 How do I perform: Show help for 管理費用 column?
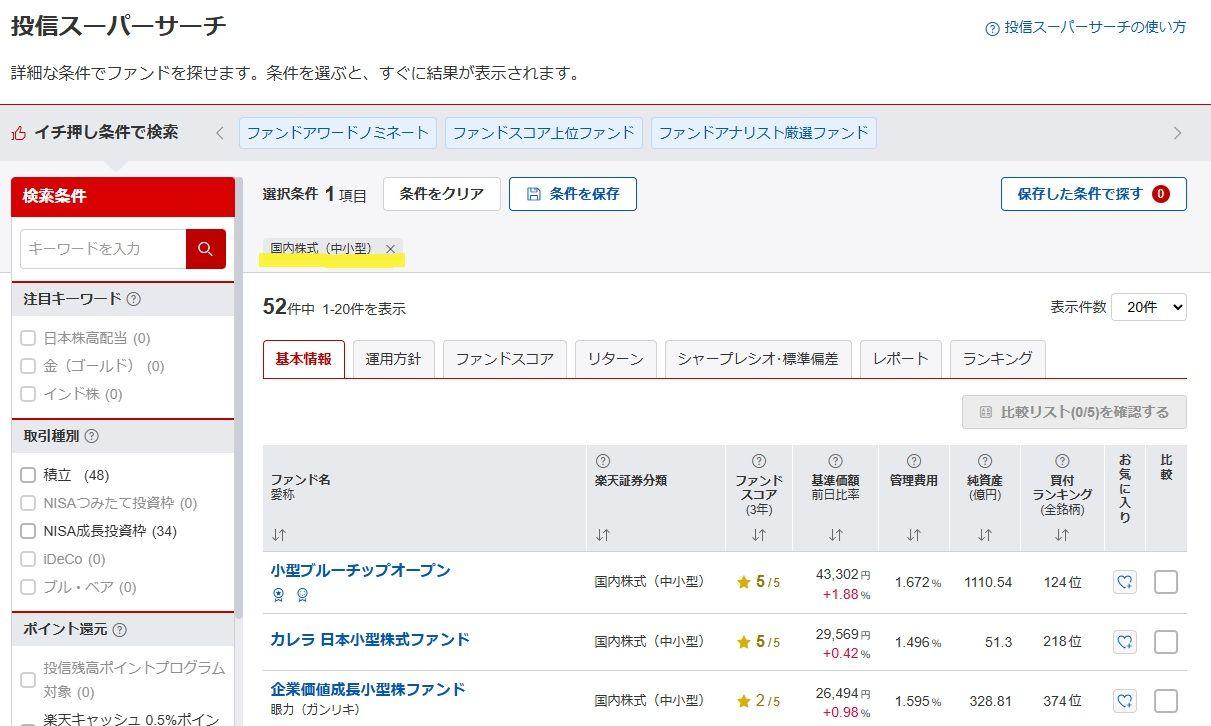tap(913, 461)
